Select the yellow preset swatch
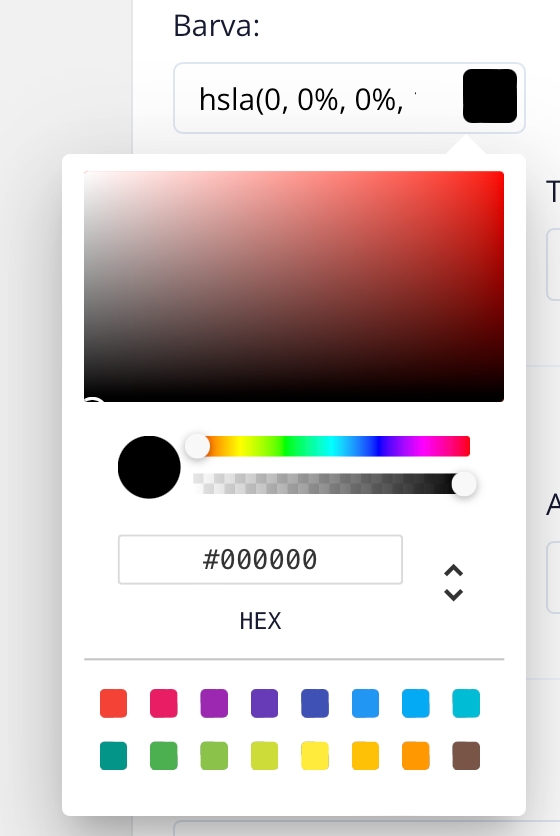The height and width of the screenshot is (836, 560). point(315,755)
